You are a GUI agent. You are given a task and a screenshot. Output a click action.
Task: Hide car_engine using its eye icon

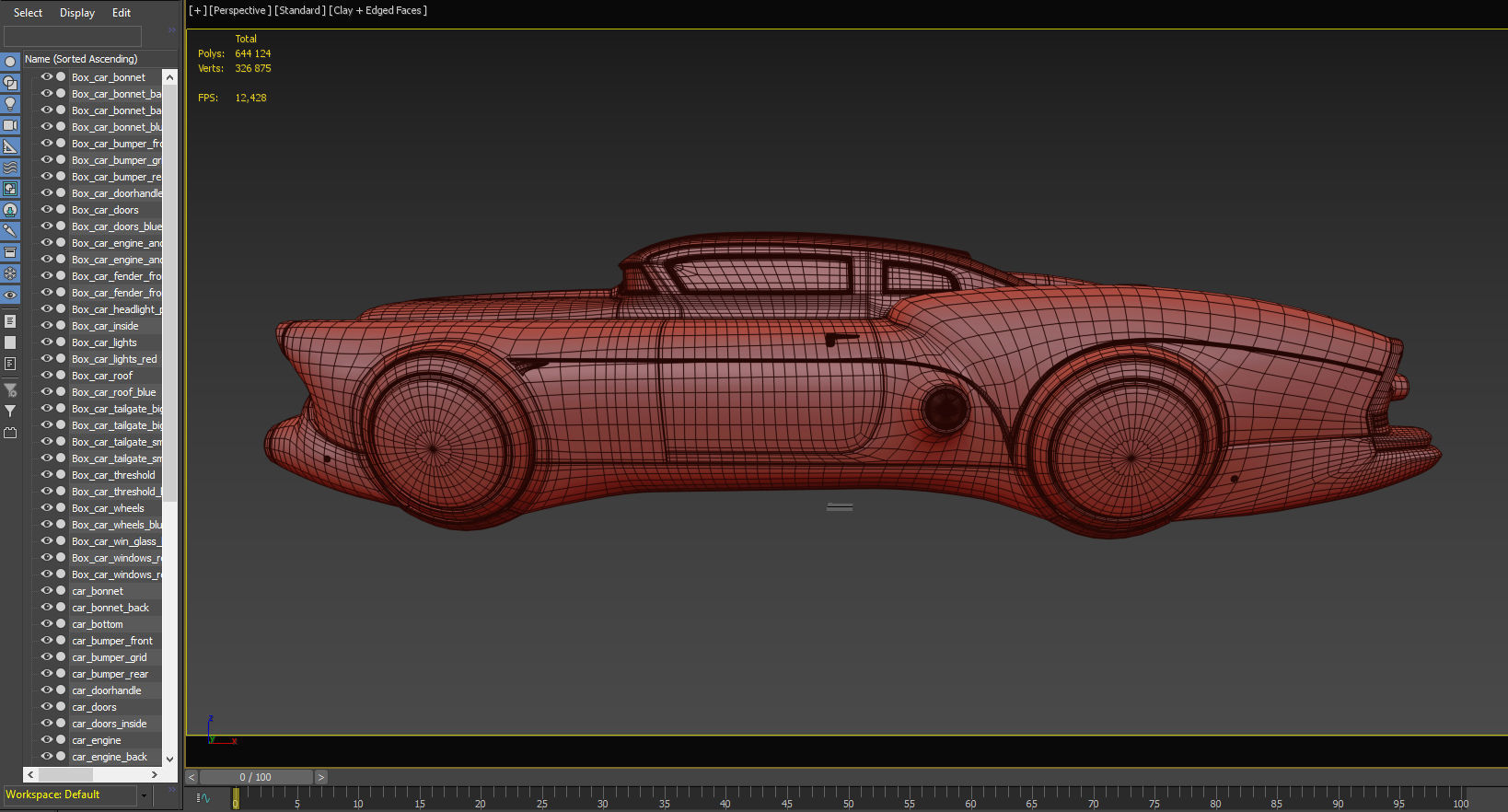tap(47, 740)
